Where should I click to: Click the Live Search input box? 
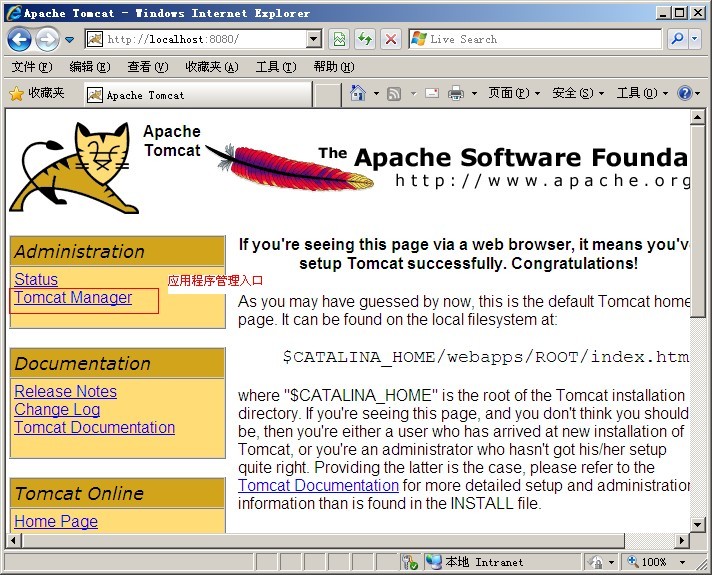[535, 40]
